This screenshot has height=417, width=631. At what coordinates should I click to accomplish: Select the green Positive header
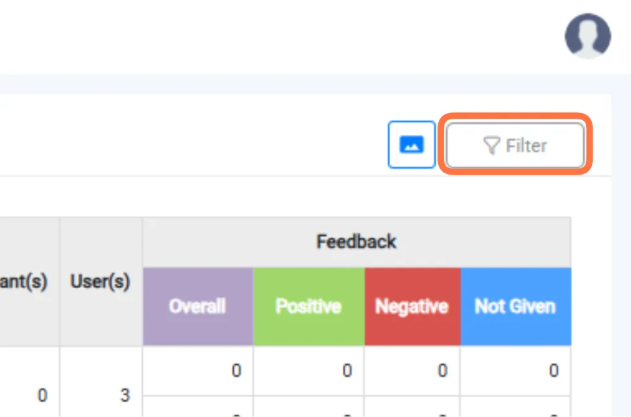click(309, 306)
